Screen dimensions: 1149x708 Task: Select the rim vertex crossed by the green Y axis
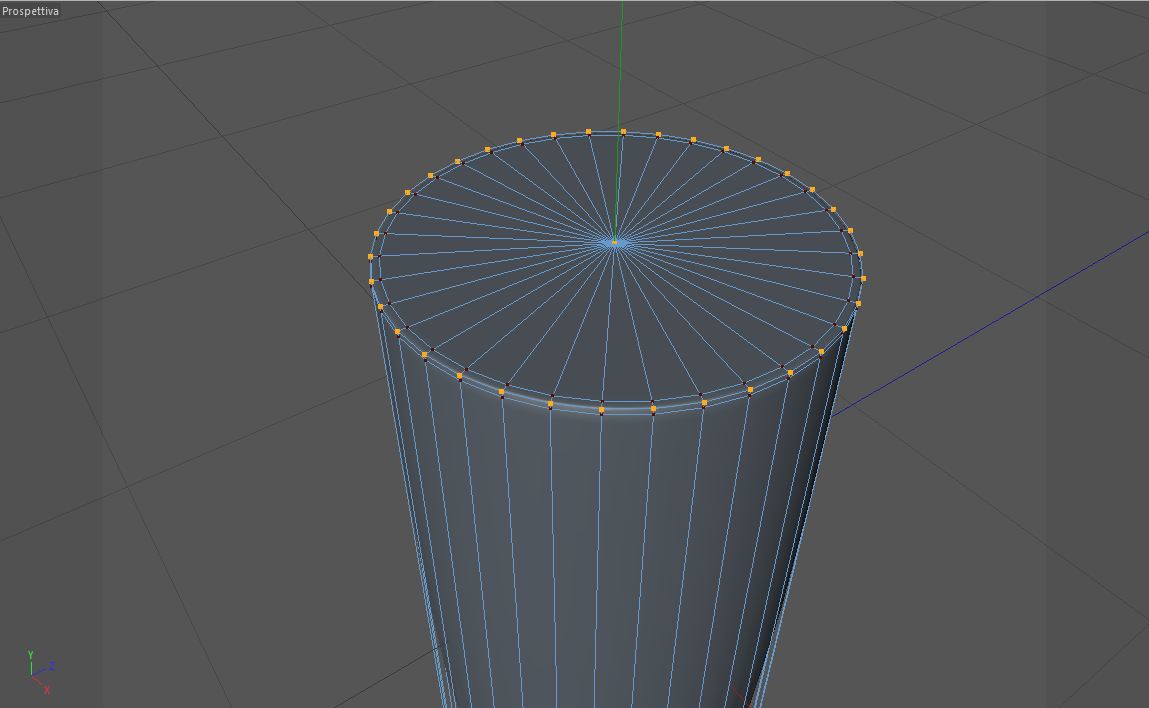pyautogui.click(x=623, y=133)
